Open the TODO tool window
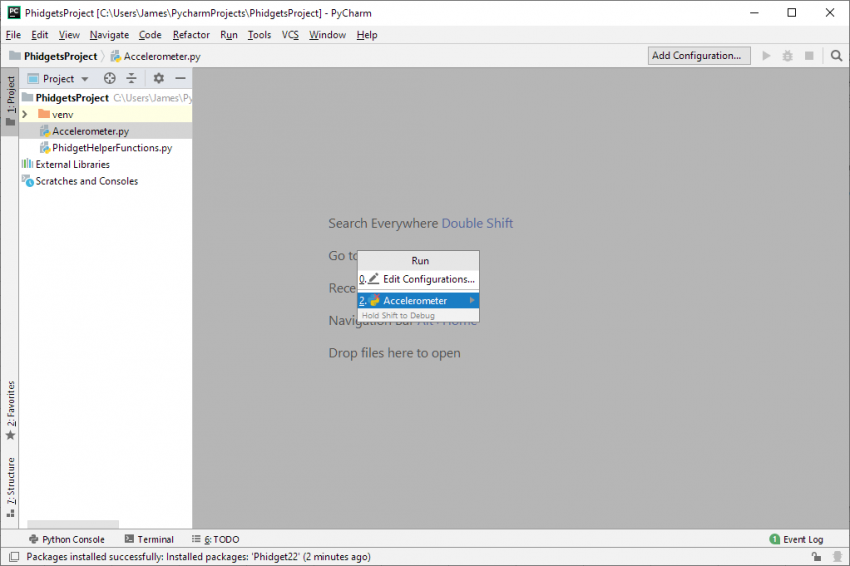The width and height of the screenshot is (850, 566). (215, 539)
